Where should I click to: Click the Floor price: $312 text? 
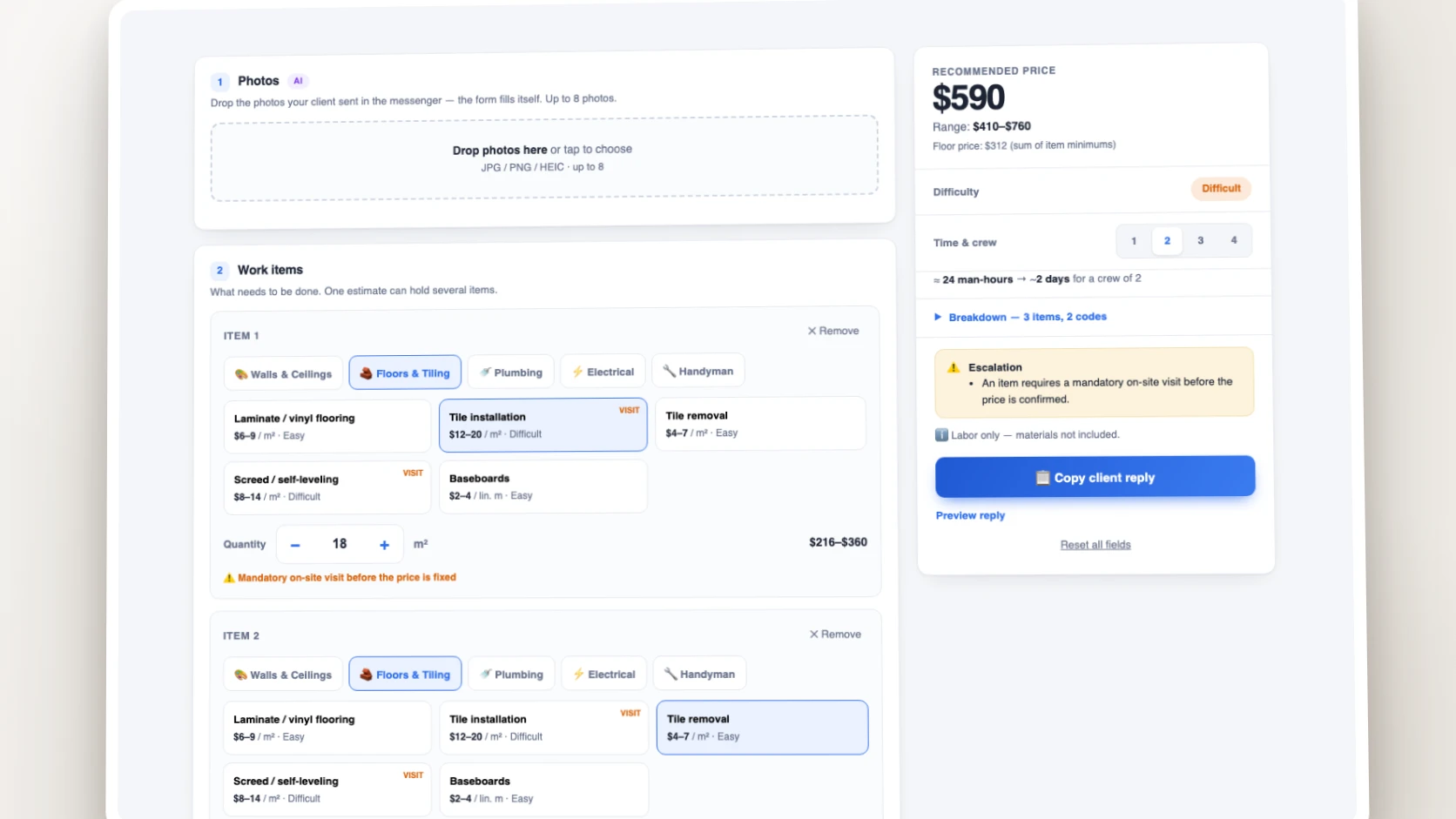(x=1024, y=145)
